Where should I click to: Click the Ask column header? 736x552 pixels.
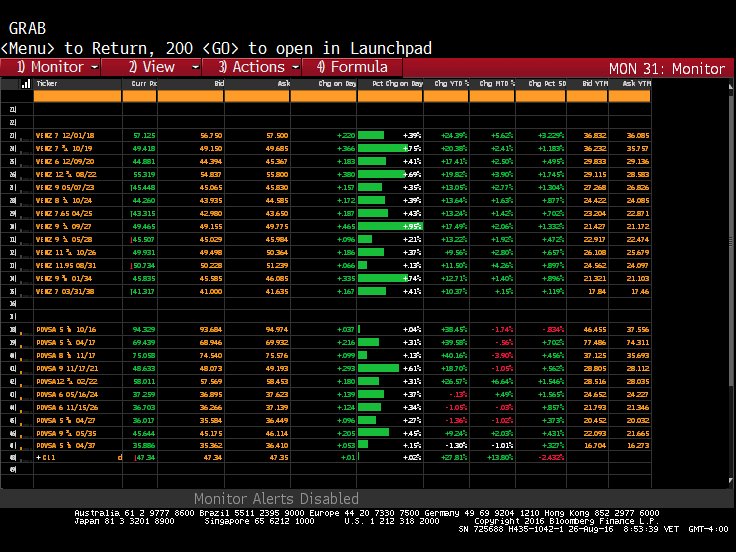coord(284,84)
